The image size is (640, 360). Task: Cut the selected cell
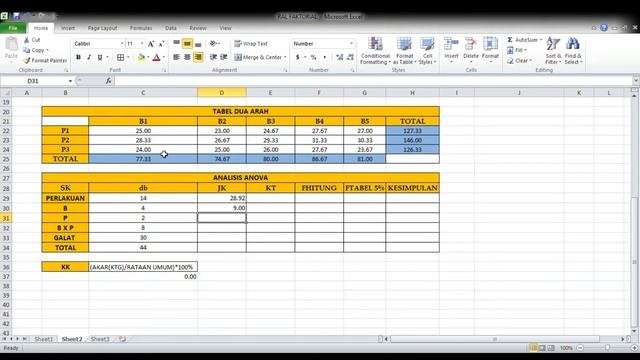[32, 40]
